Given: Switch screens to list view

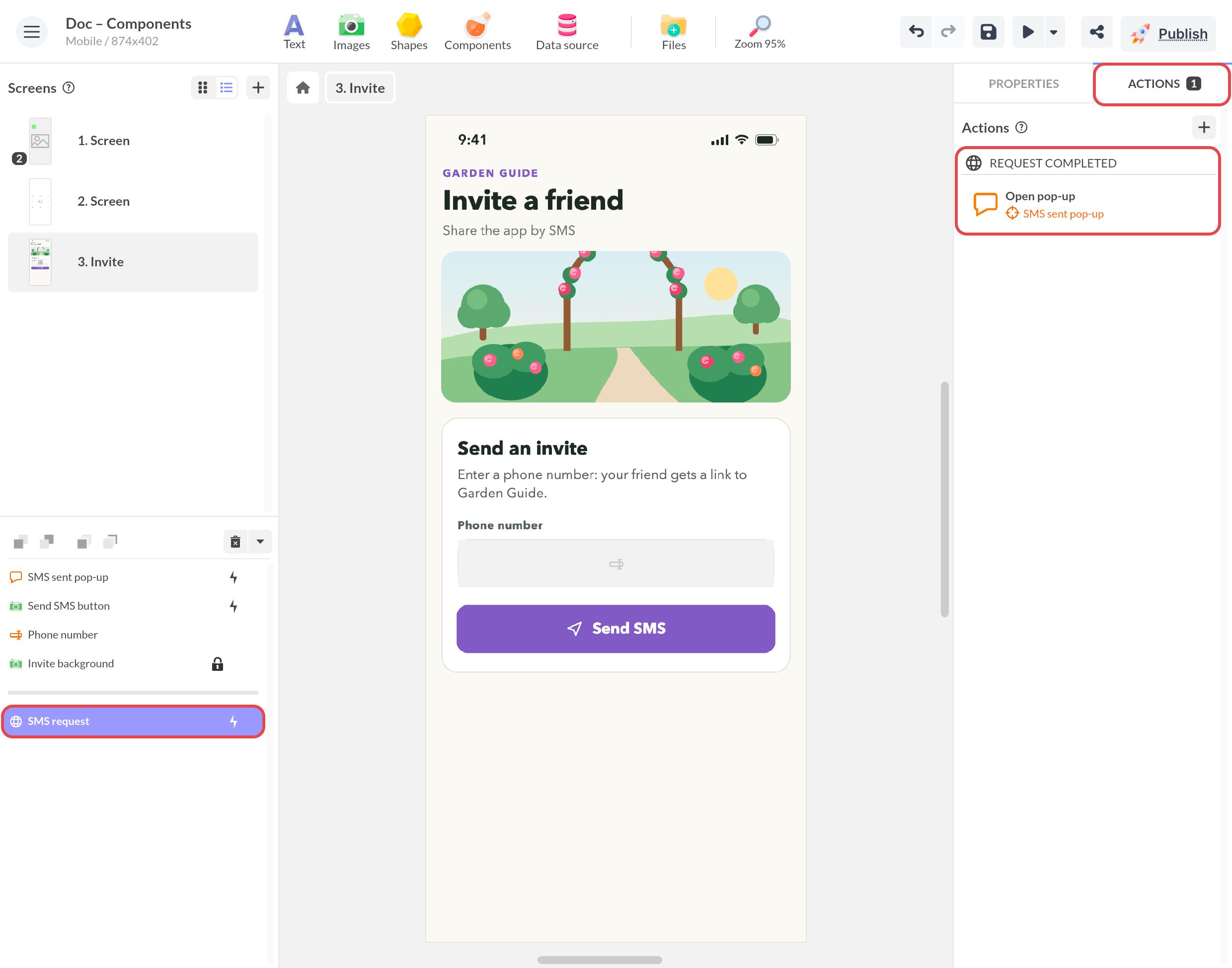Looking at the screenshot, I should click(227, 88).
